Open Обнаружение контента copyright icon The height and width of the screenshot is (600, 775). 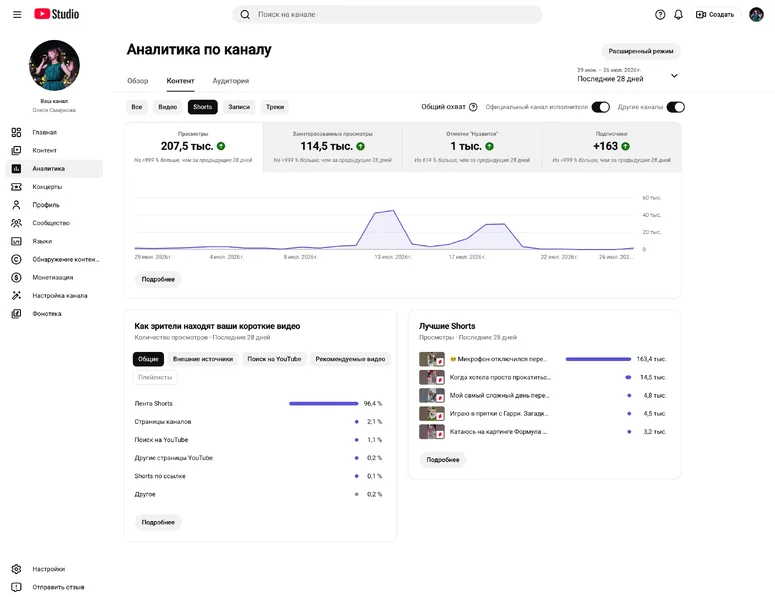click(16, 259)
